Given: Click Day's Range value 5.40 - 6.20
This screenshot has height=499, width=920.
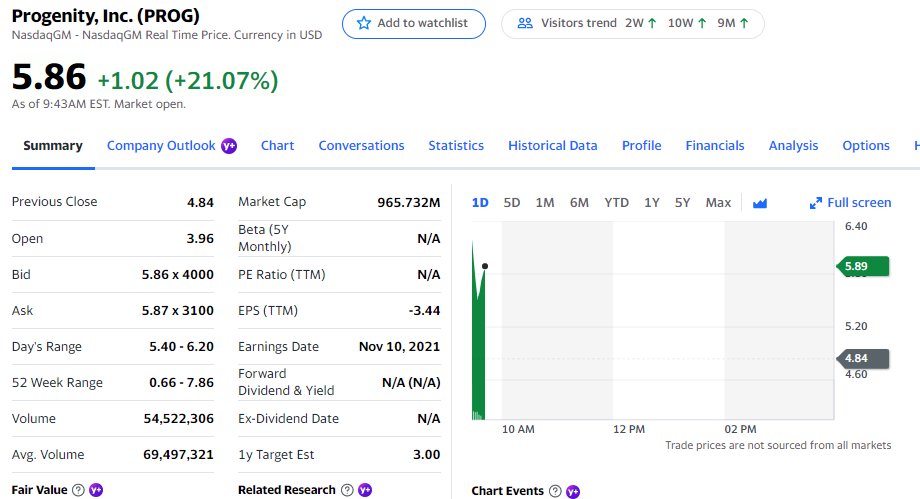Looking at the screenshot, I should [x=181, y=346].
